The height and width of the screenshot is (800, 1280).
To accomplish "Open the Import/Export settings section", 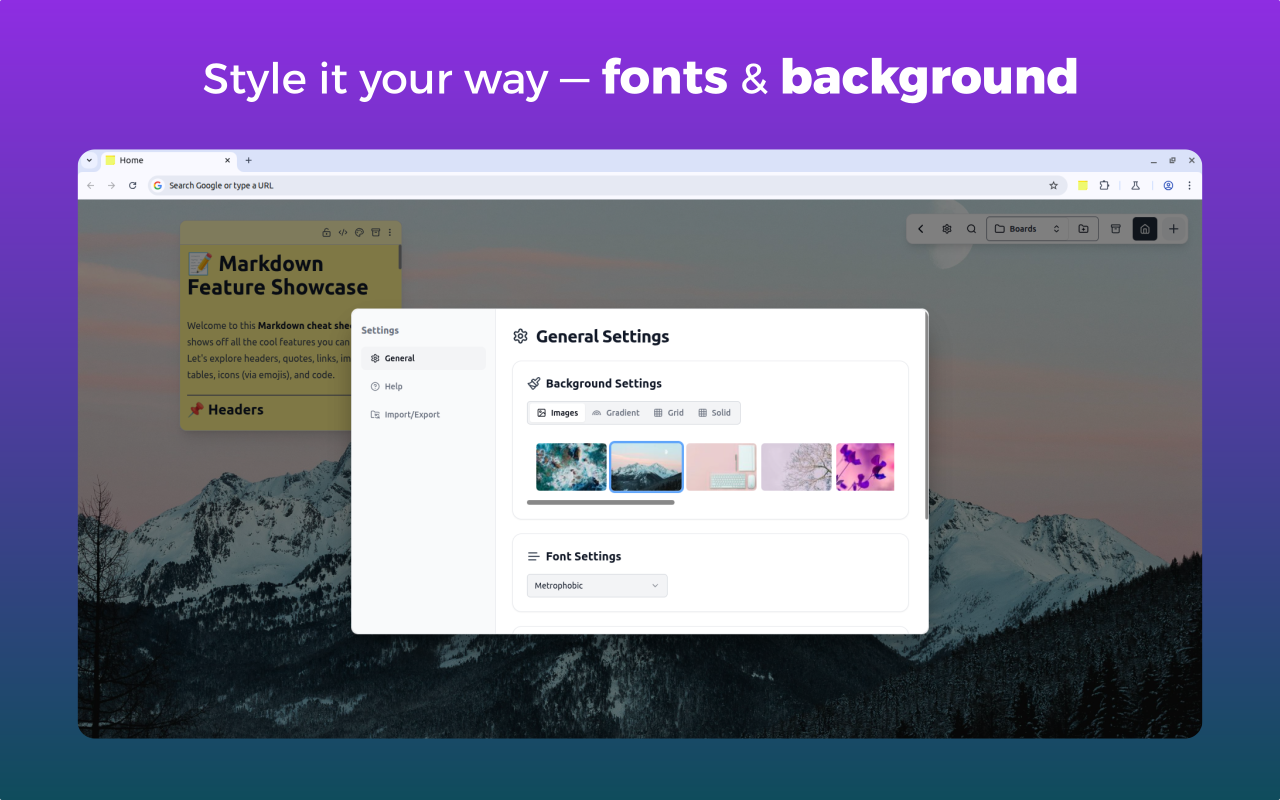I will pos(423,414).
